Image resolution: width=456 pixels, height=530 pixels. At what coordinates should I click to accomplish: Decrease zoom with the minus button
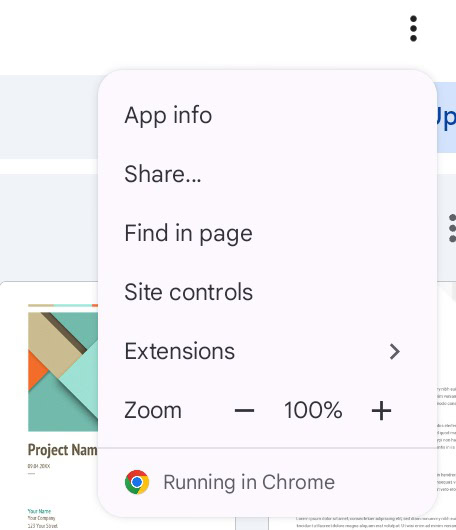[244, 411]
